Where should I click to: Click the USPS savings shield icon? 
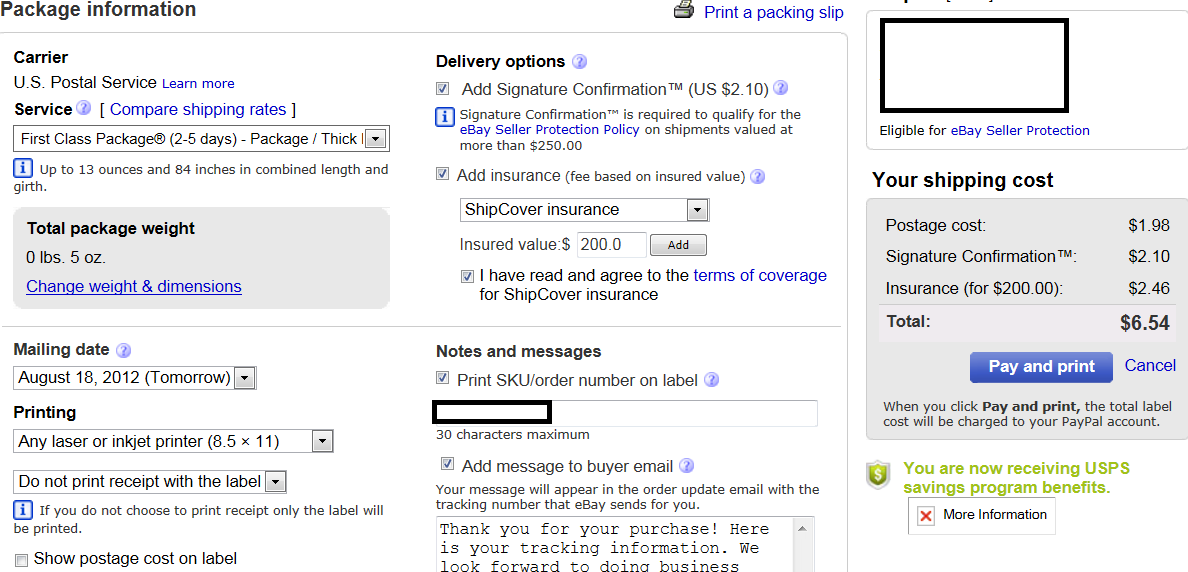(x=878, y=475)
